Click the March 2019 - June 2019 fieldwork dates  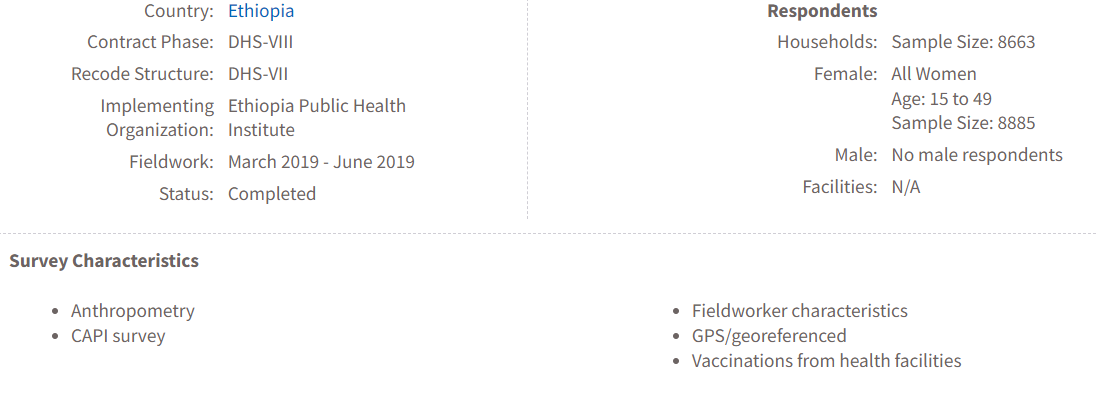point(322,162)
